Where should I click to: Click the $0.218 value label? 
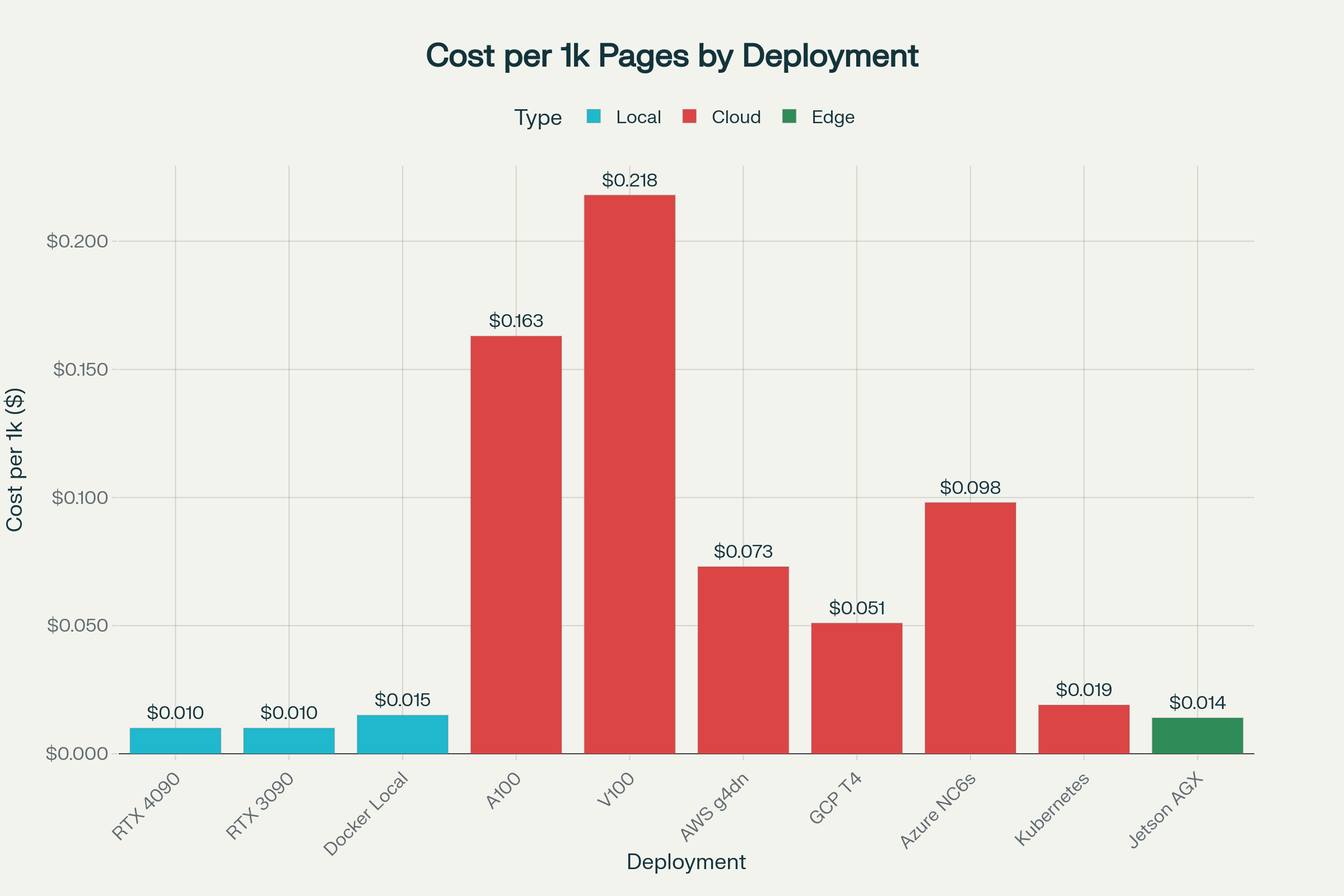[629, 180]
